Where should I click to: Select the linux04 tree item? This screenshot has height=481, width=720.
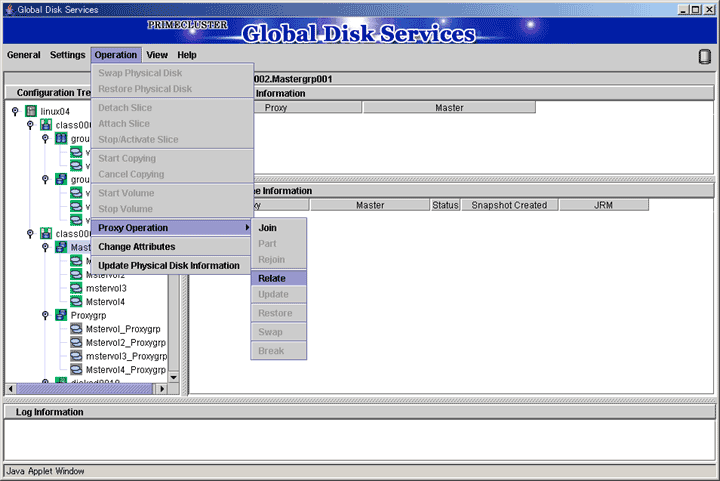55,112
